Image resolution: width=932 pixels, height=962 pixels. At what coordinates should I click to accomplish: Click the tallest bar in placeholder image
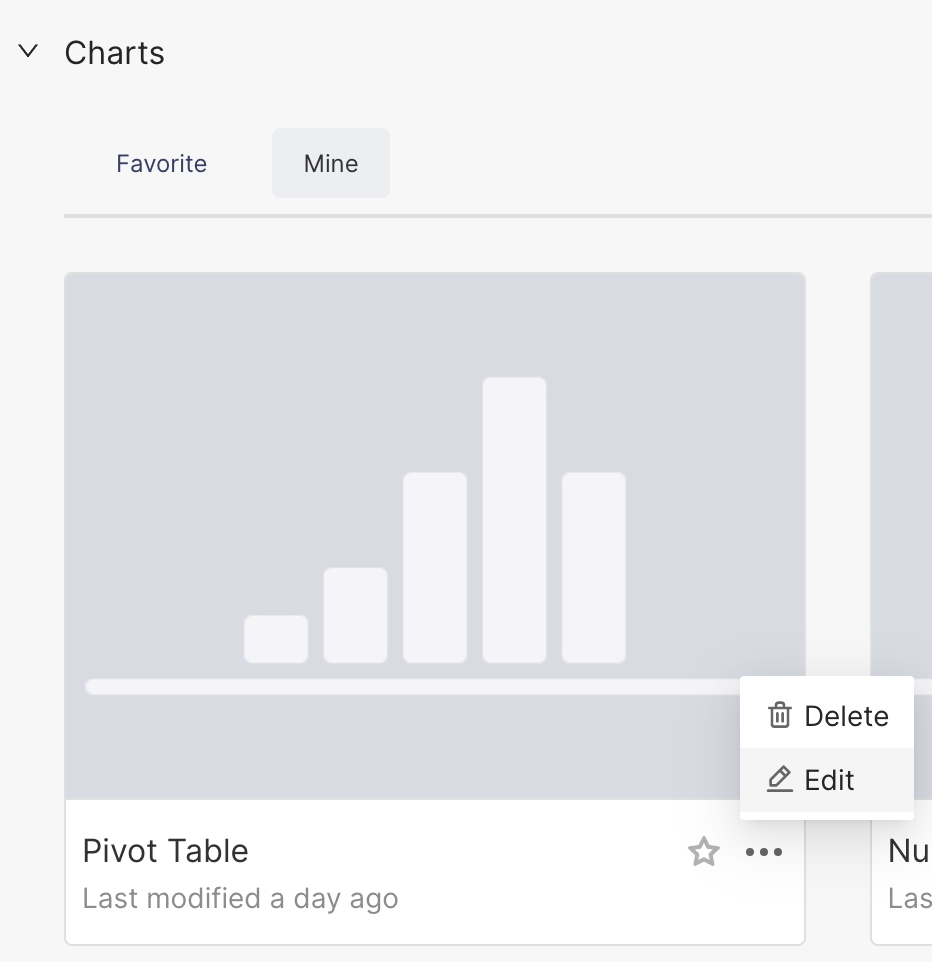pyautogui.click(x=514, y=519)
